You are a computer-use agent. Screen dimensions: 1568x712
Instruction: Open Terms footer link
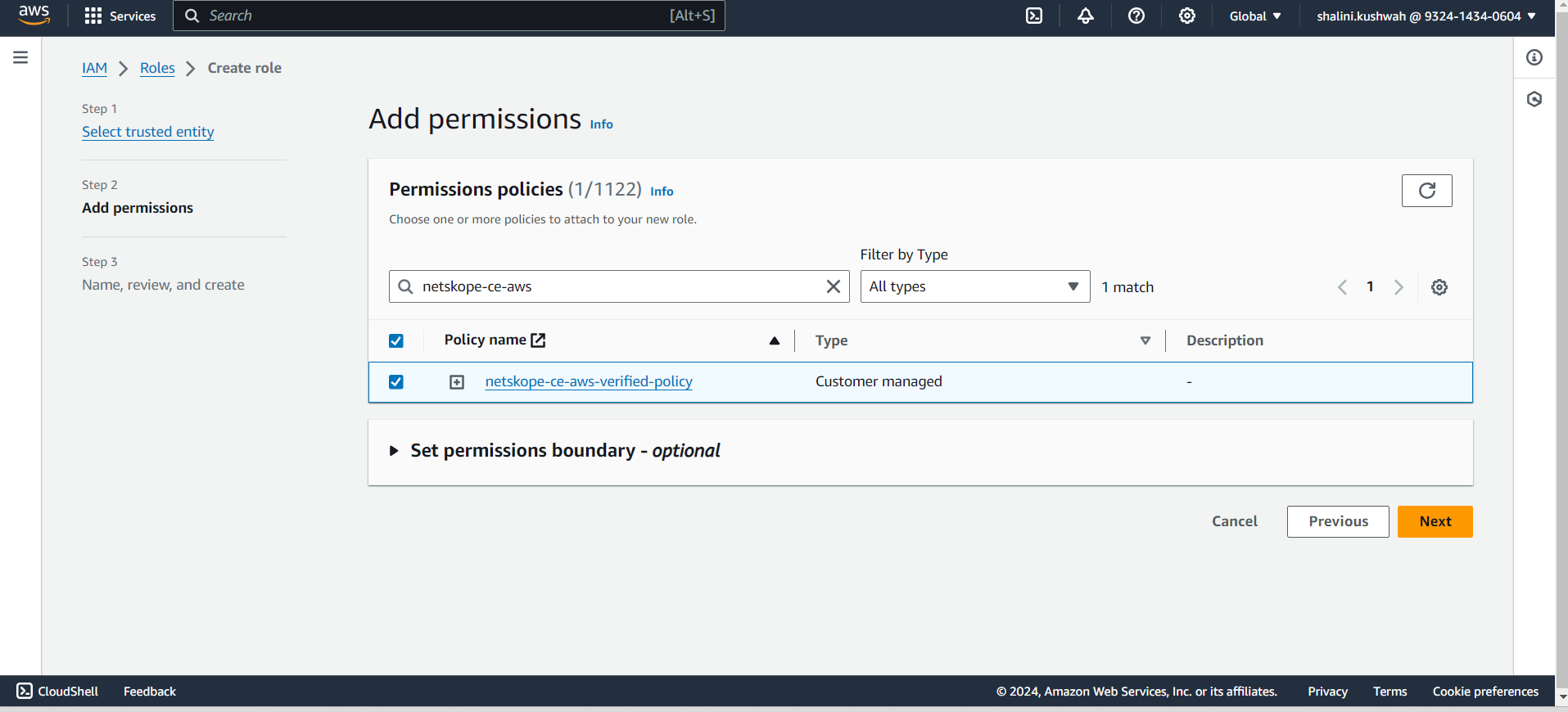(x=1390, y=692)
